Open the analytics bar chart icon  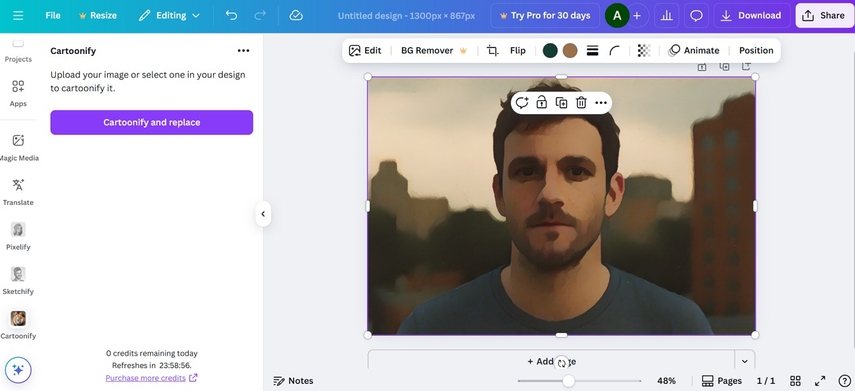click(x=666, y=16)
